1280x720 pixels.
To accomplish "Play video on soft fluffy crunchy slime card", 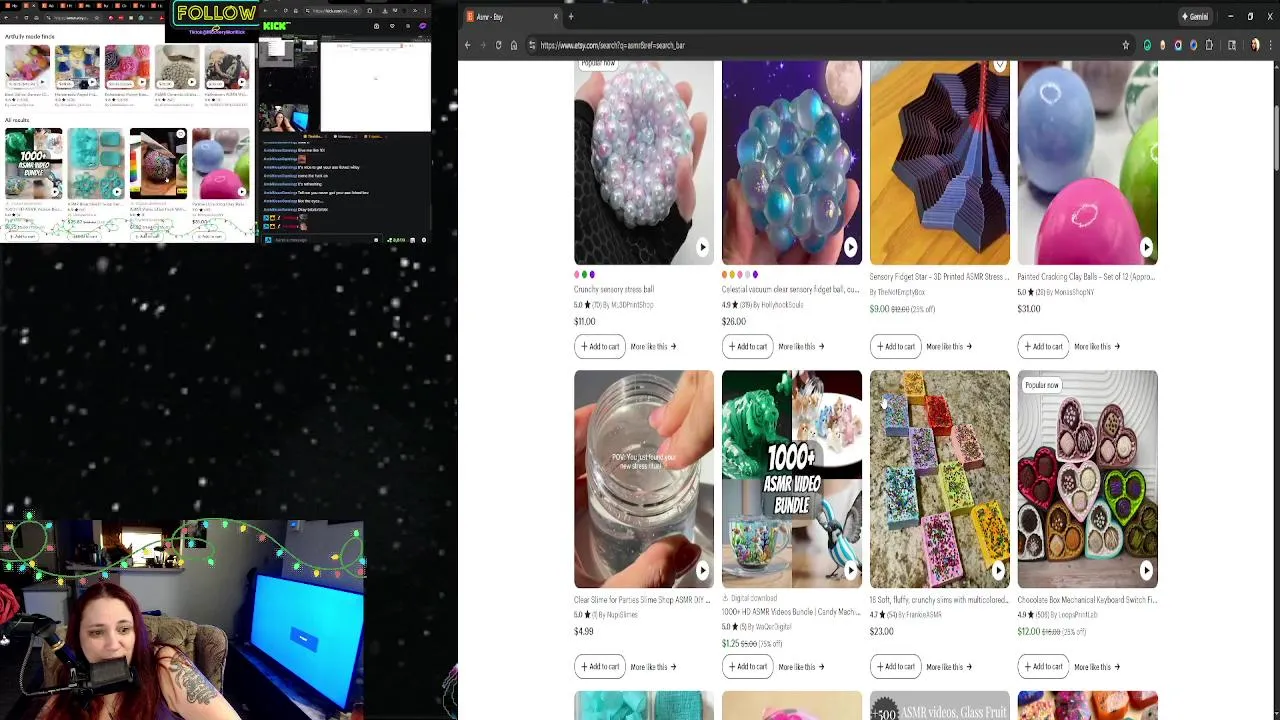I will 998,570.
